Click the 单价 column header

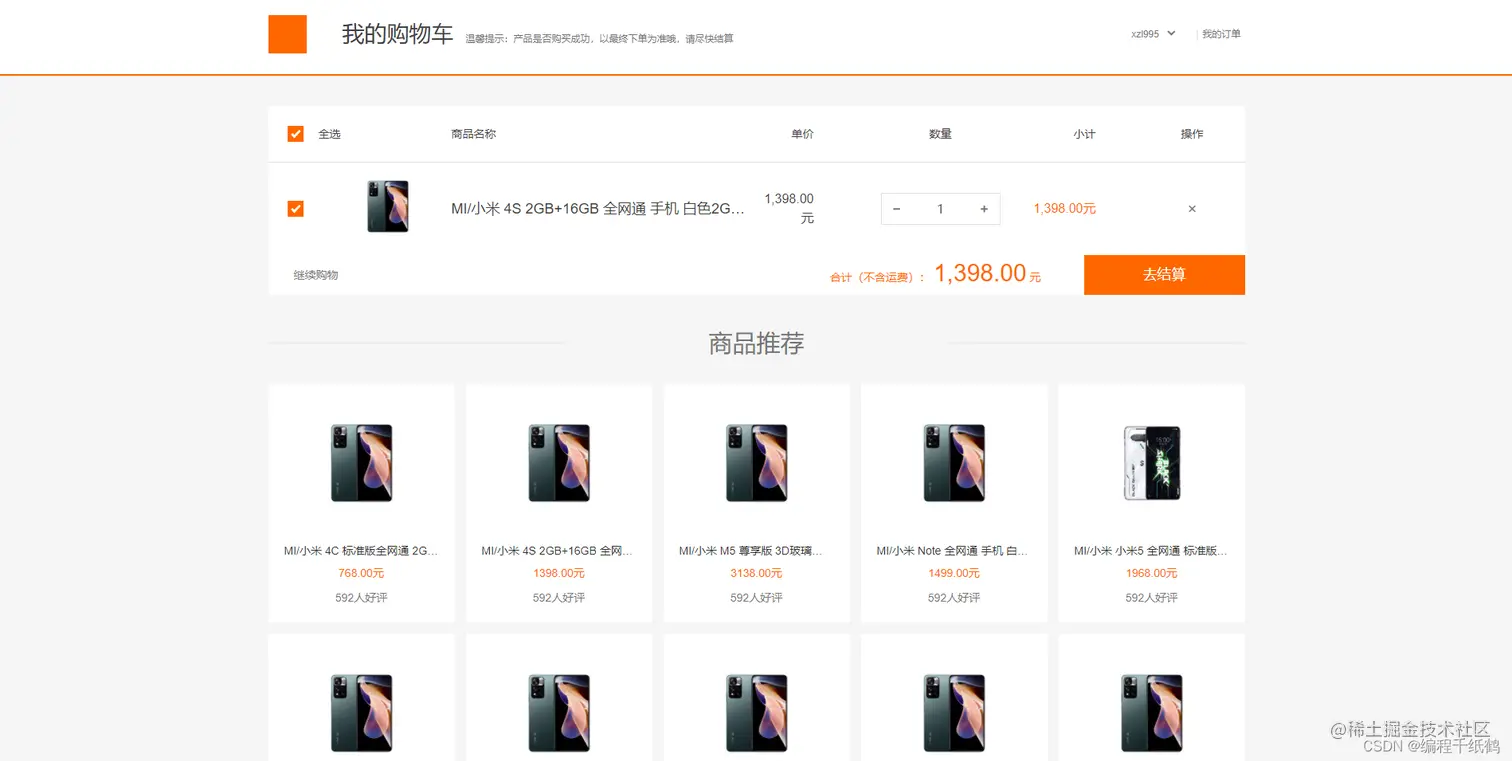[802, 134]
